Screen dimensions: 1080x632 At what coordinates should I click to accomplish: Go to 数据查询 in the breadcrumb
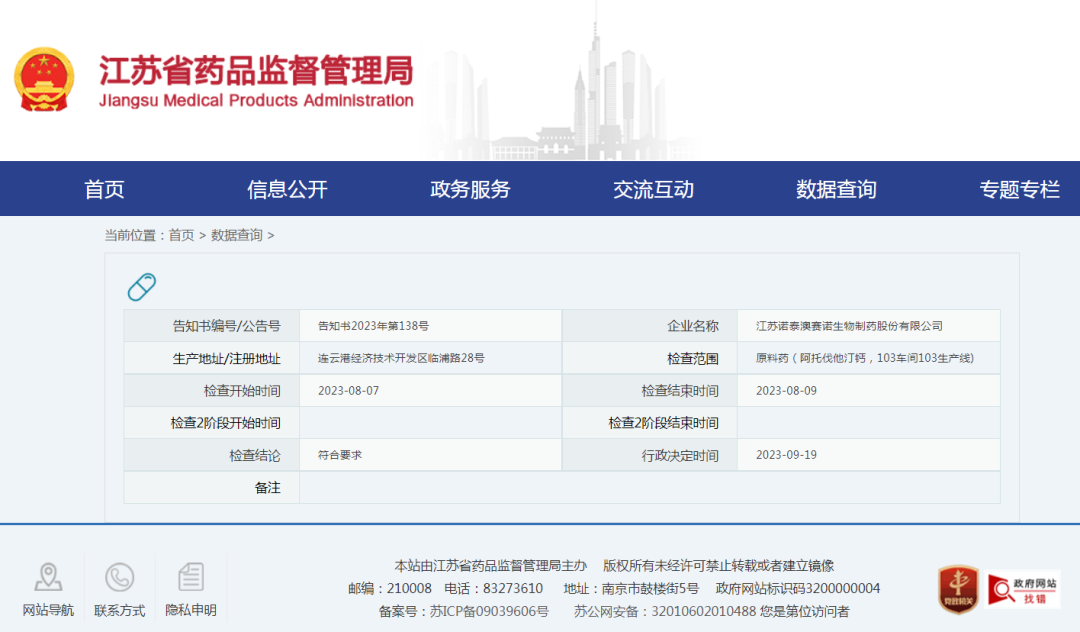[237, 235]
